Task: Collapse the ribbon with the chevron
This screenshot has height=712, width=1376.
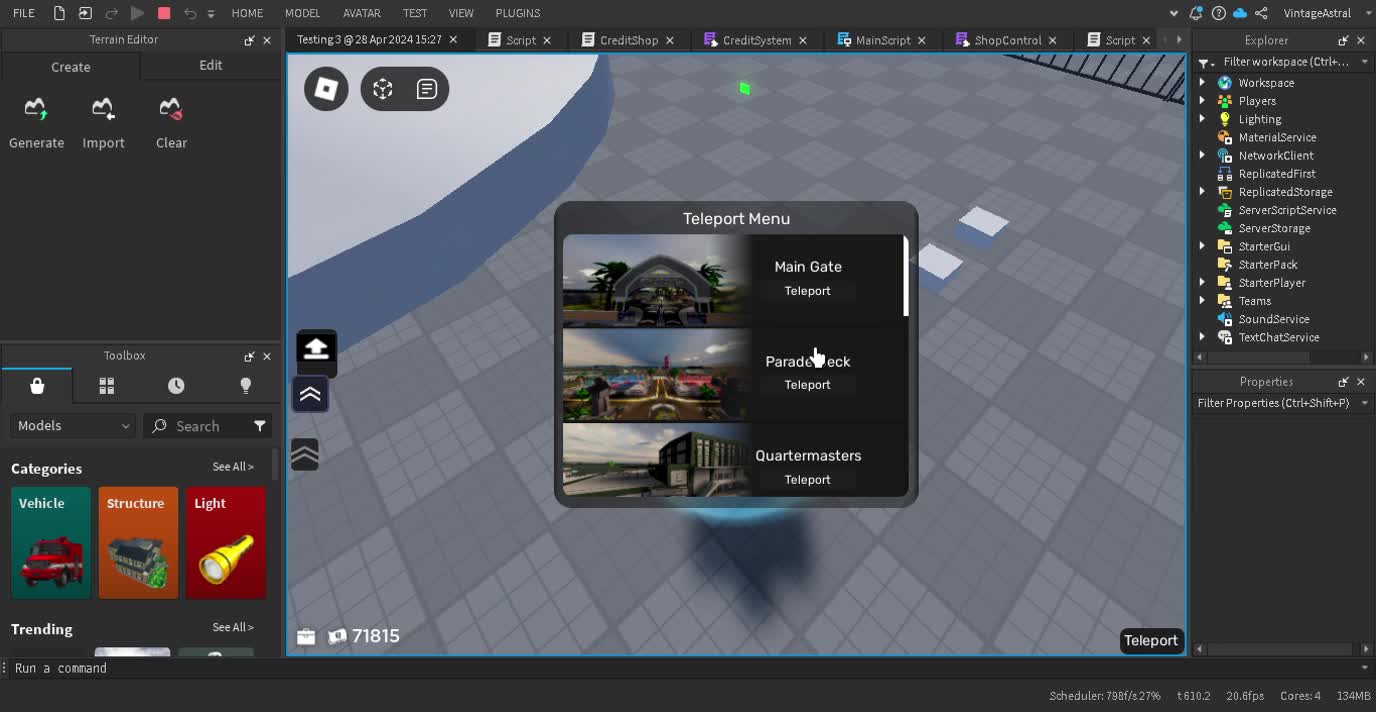Action: (1174, 13)
